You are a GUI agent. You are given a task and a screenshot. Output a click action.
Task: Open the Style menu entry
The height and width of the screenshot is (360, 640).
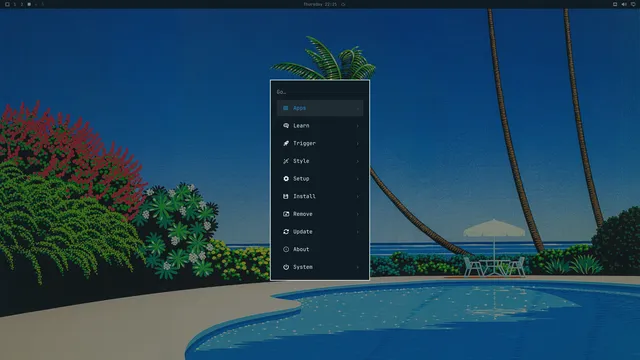[x=320, y=161]
